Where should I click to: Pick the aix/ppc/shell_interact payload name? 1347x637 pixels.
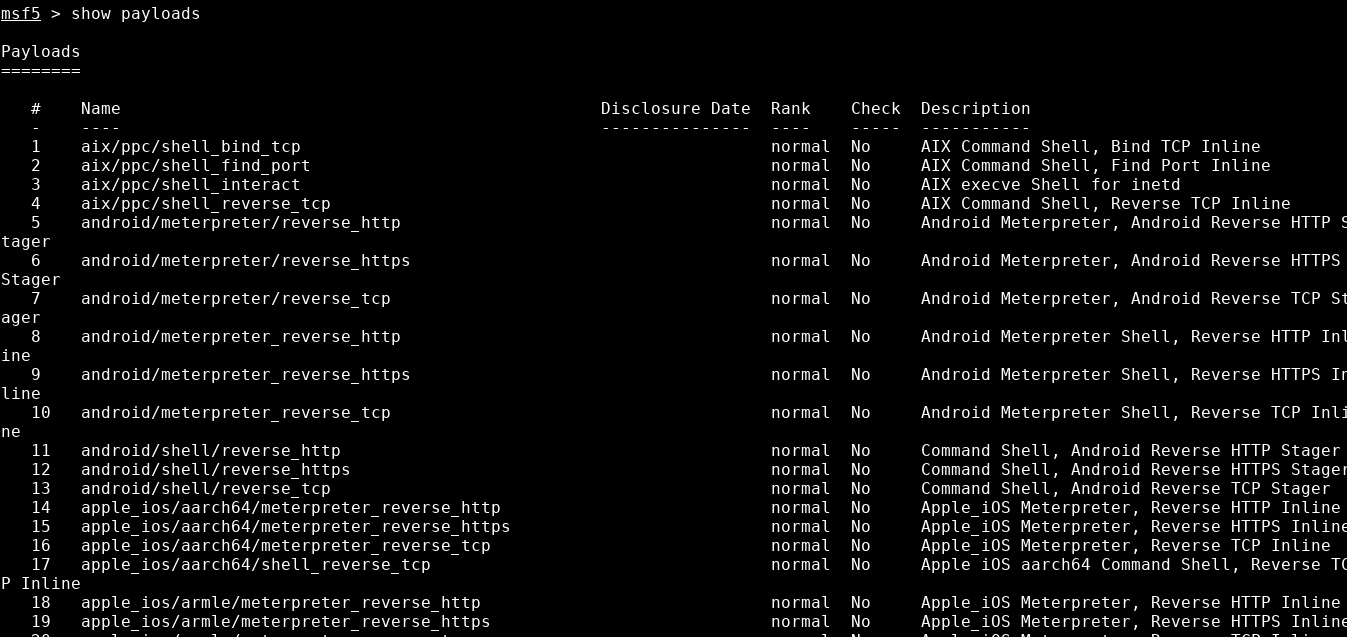(190, 185)
